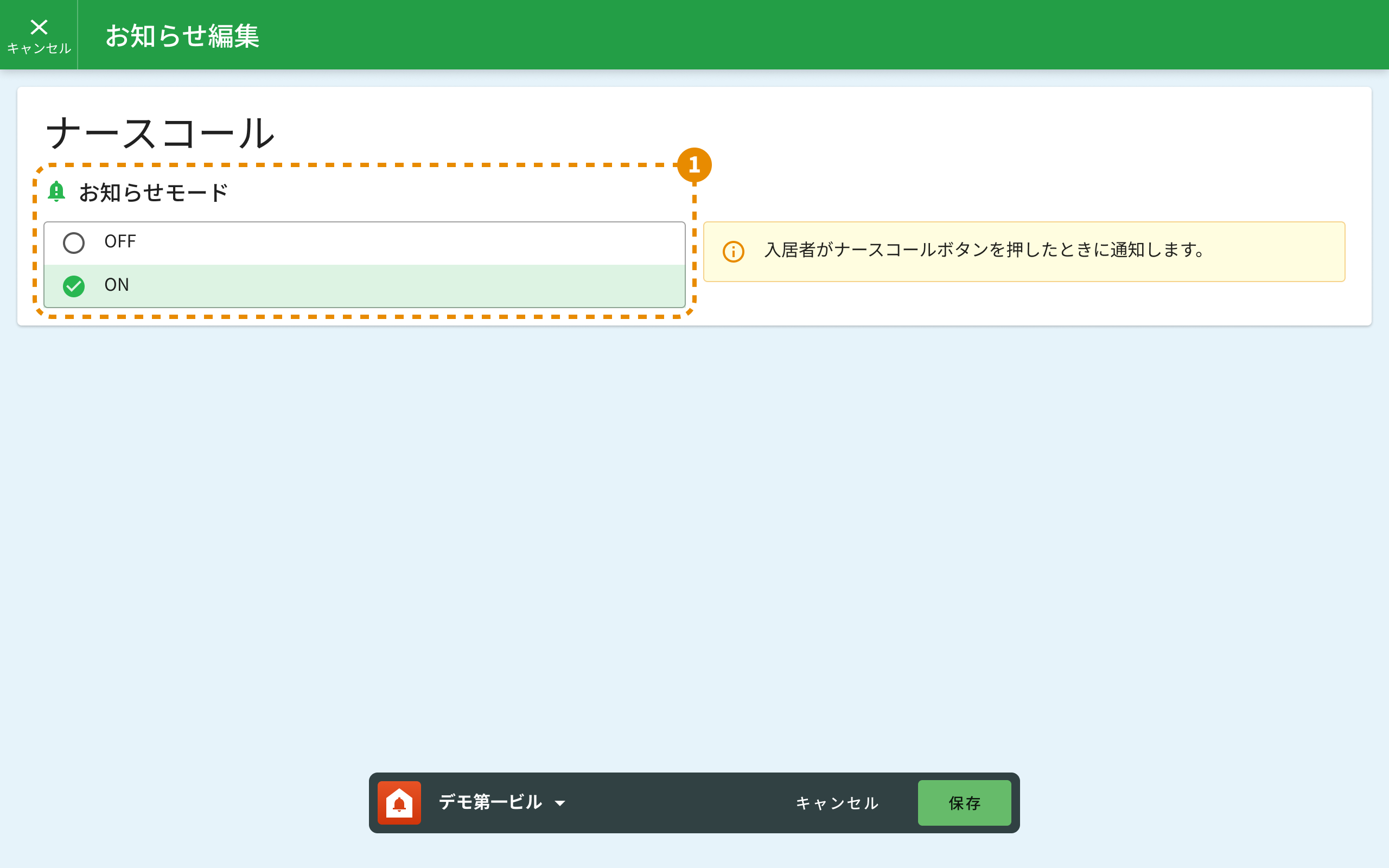
Task: Click the yellow nurse call info message box
Action: [x=1023, y=251]
